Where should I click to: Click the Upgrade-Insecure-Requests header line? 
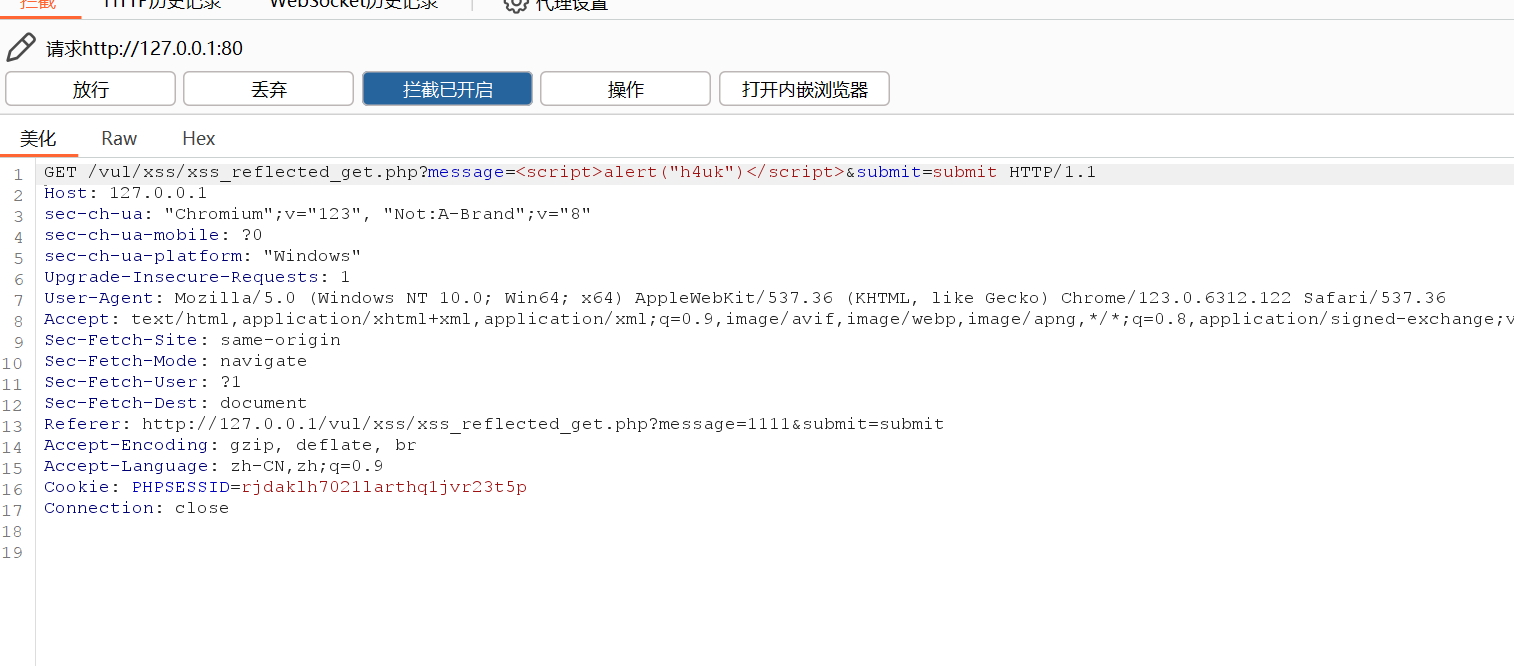[197, 277]
